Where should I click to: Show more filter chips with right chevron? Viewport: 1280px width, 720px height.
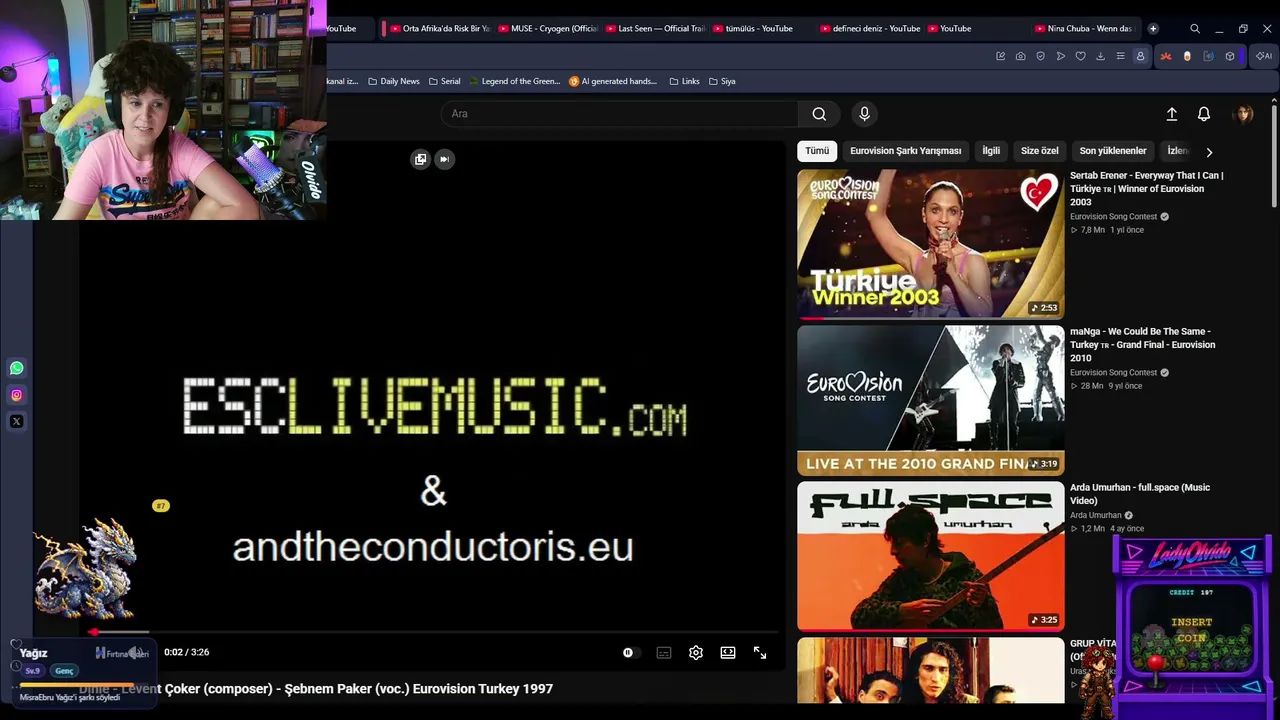[1209, 152]
